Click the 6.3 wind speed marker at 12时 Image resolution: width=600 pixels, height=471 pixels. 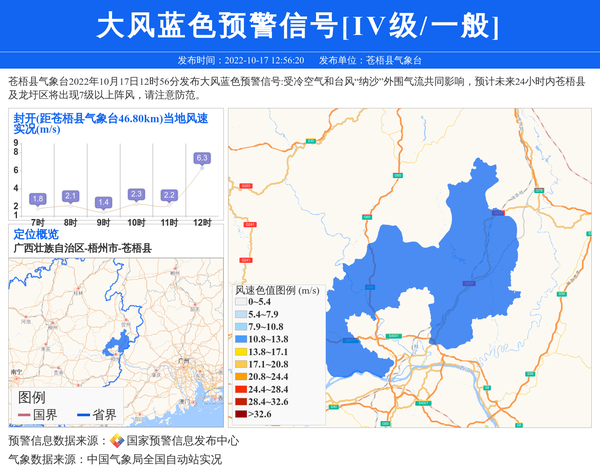tap(201, 158)
